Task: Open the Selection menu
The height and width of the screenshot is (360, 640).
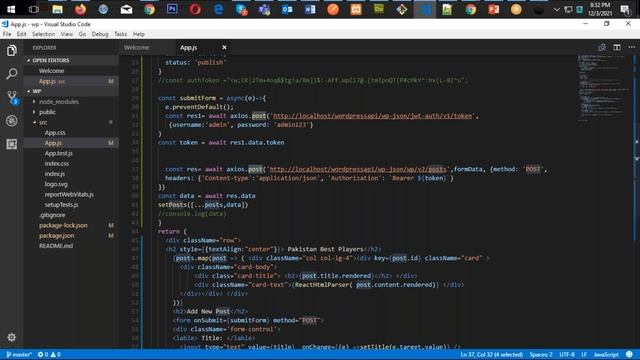Action: tap(43, 34)
